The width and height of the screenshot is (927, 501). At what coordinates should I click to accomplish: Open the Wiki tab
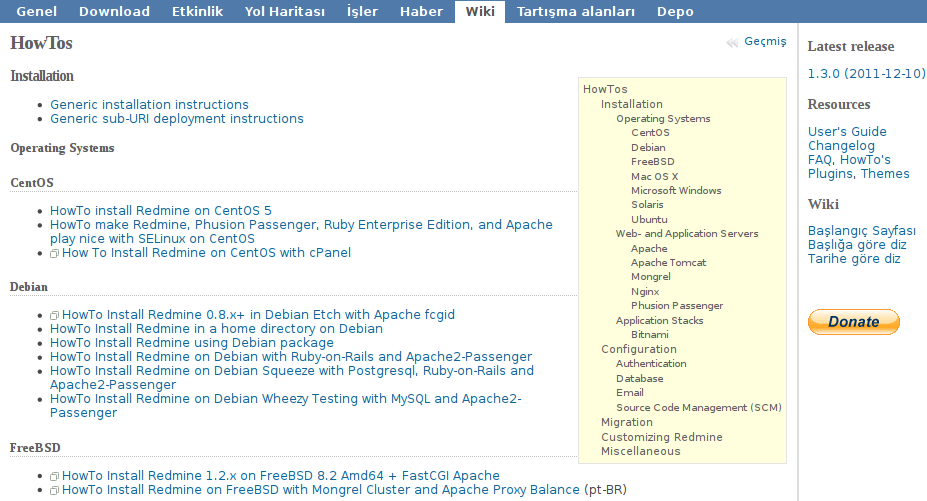479,12
